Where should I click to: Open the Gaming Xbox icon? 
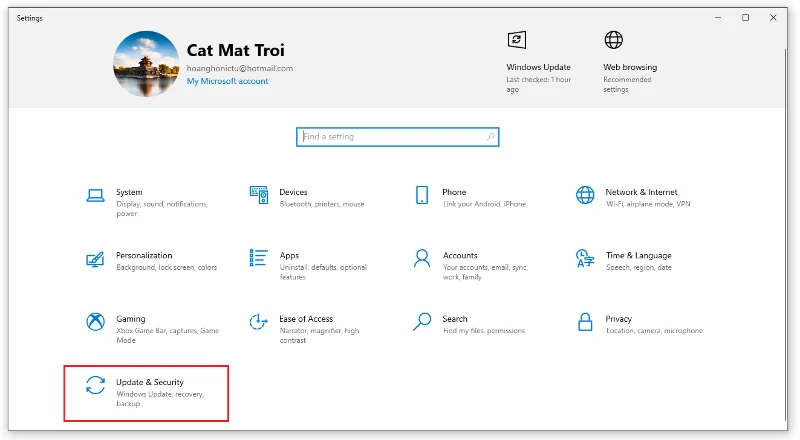tap(95, 322)
